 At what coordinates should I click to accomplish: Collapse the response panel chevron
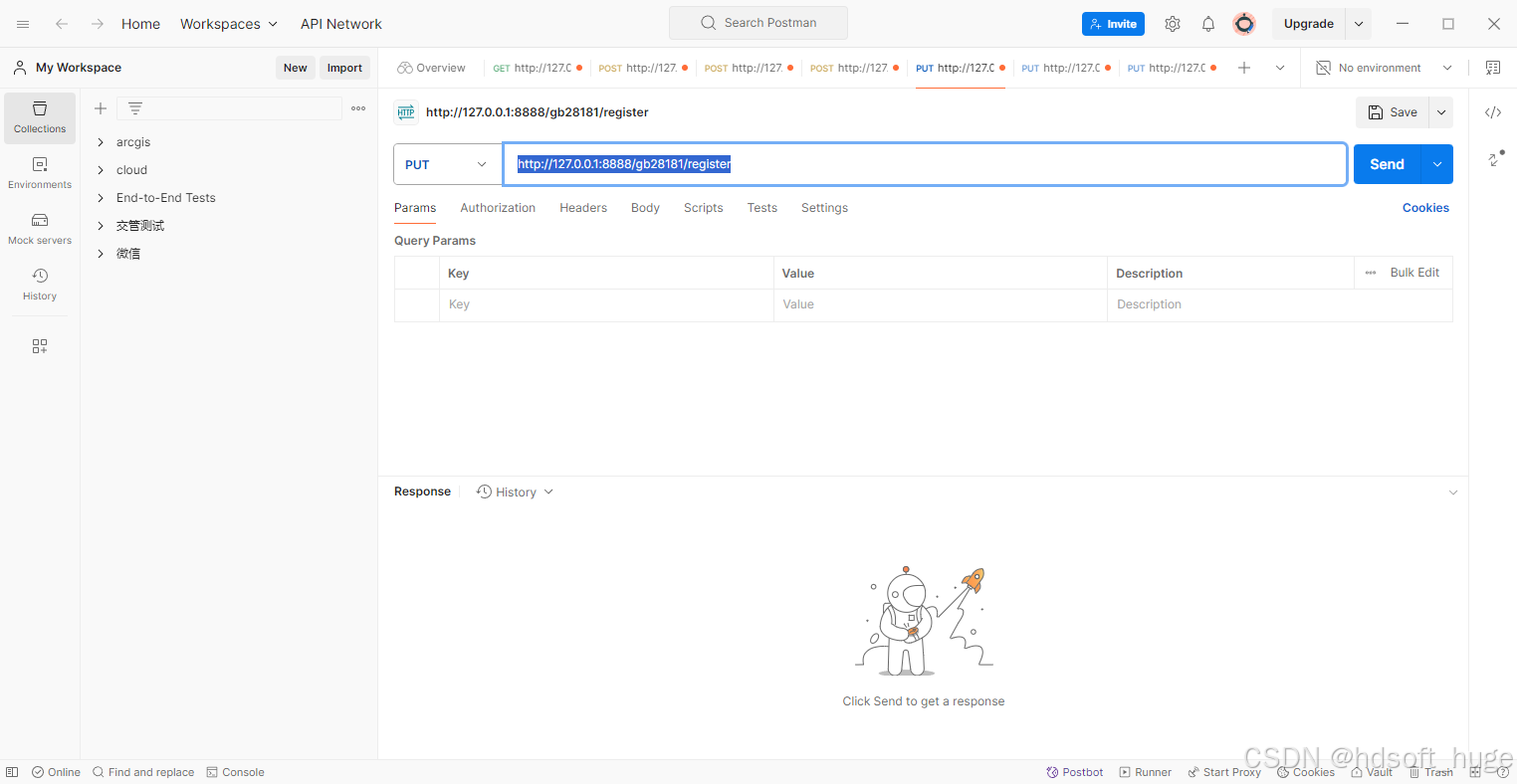(x=1453, y=492)
